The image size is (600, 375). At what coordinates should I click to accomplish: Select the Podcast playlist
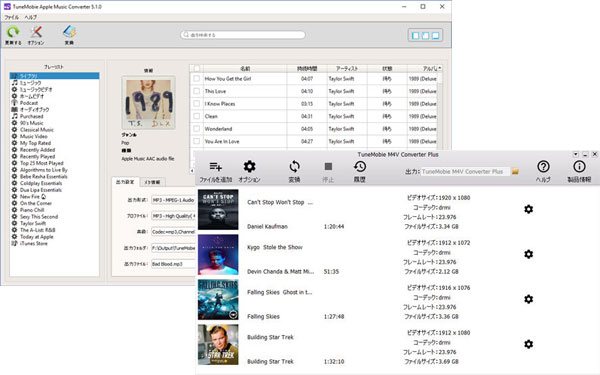coord(29,103)
